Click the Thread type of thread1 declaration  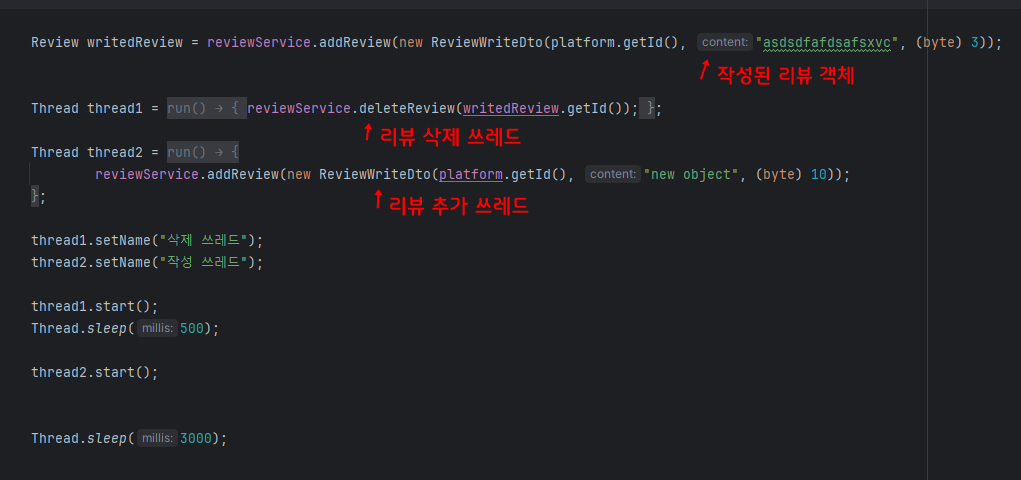[55, 109]
